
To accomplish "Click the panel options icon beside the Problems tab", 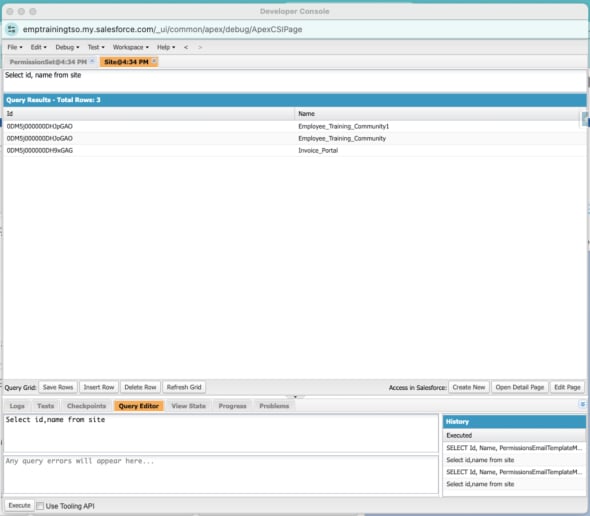I will coord(582,404).
